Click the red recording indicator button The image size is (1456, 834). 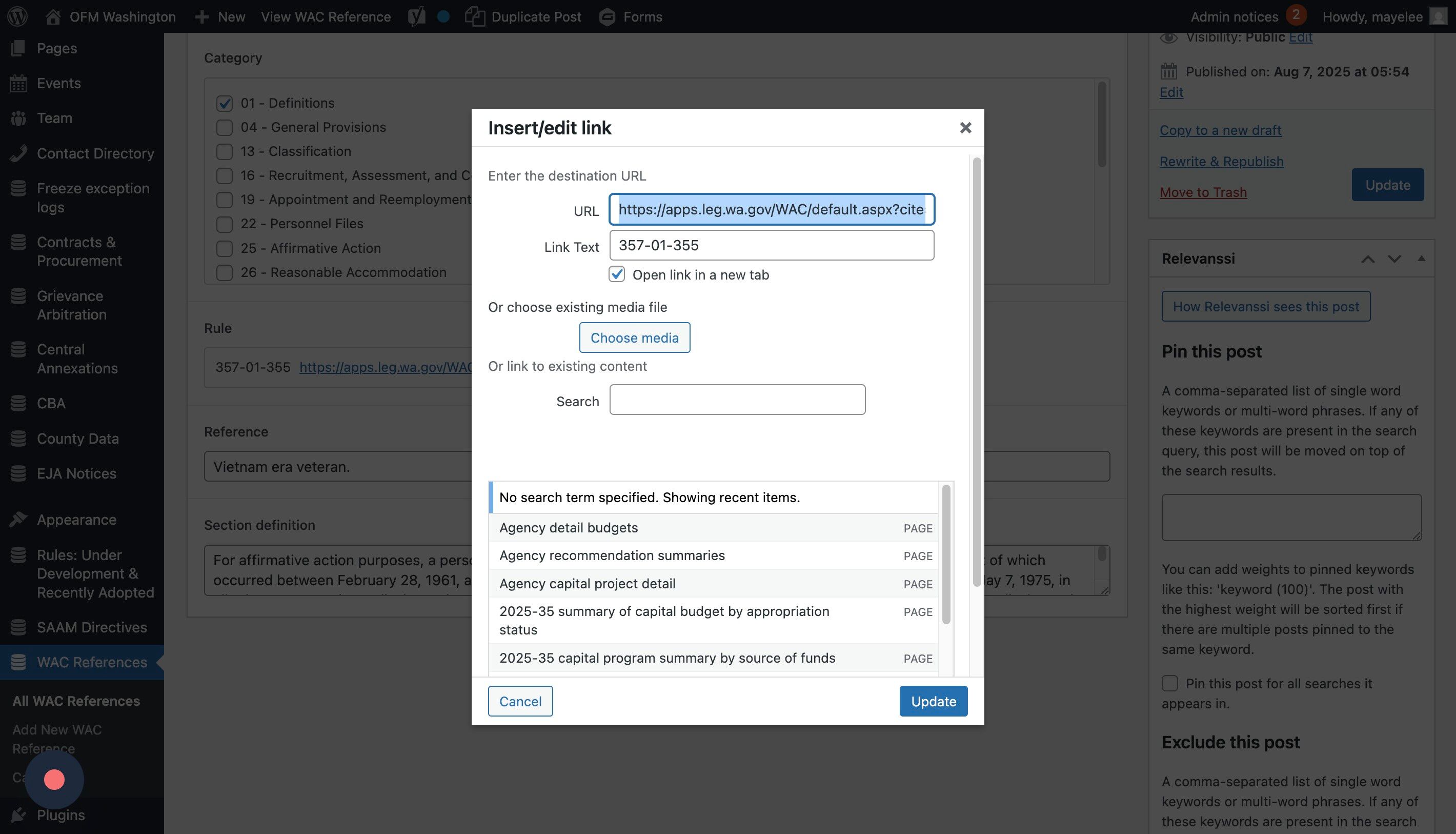tap(54, 780)
